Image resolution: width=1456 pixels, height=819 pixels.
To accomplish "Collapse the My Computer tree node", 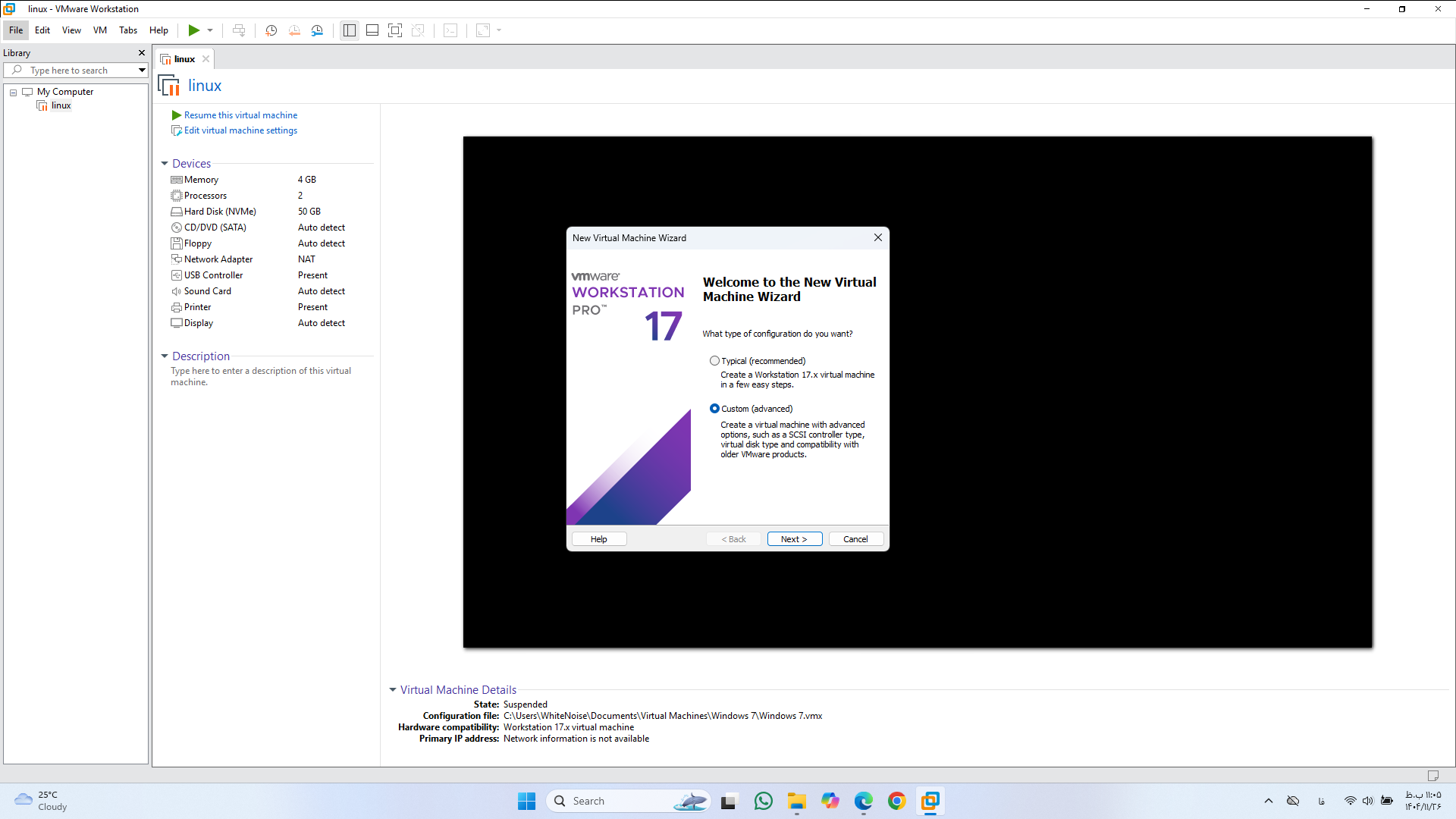I will click(x=13, y=93).
